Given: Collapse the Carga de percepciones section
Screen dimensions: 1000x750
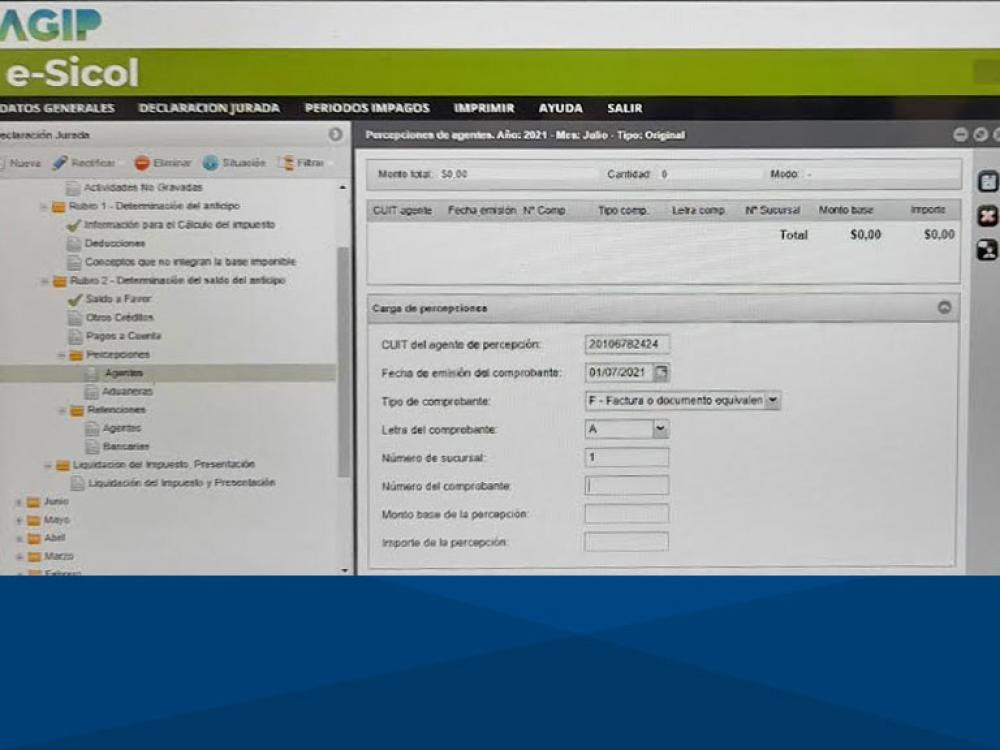Looking at the screenshot, I should point(944,308).
